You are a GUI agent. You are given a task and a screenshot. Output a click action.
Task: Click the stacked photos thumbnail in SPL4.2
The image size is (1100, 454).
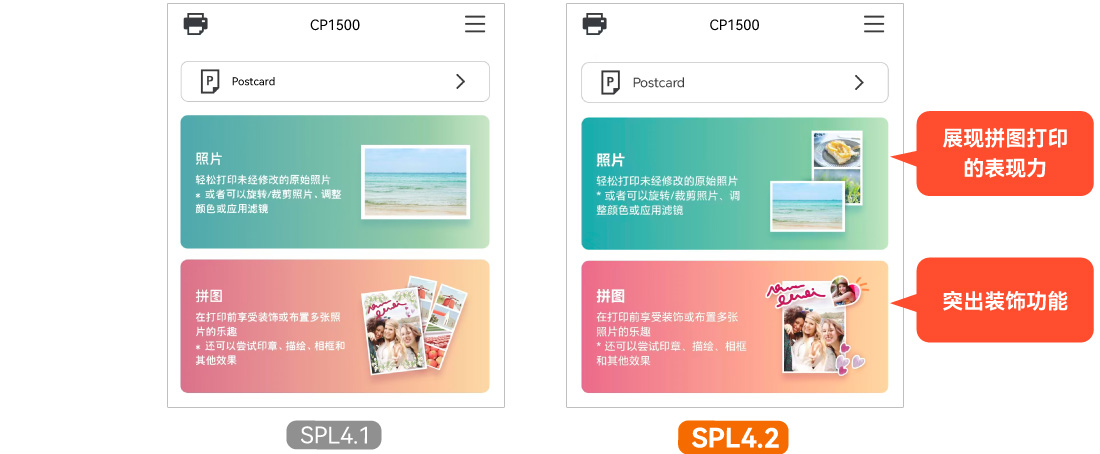[816, 181]
